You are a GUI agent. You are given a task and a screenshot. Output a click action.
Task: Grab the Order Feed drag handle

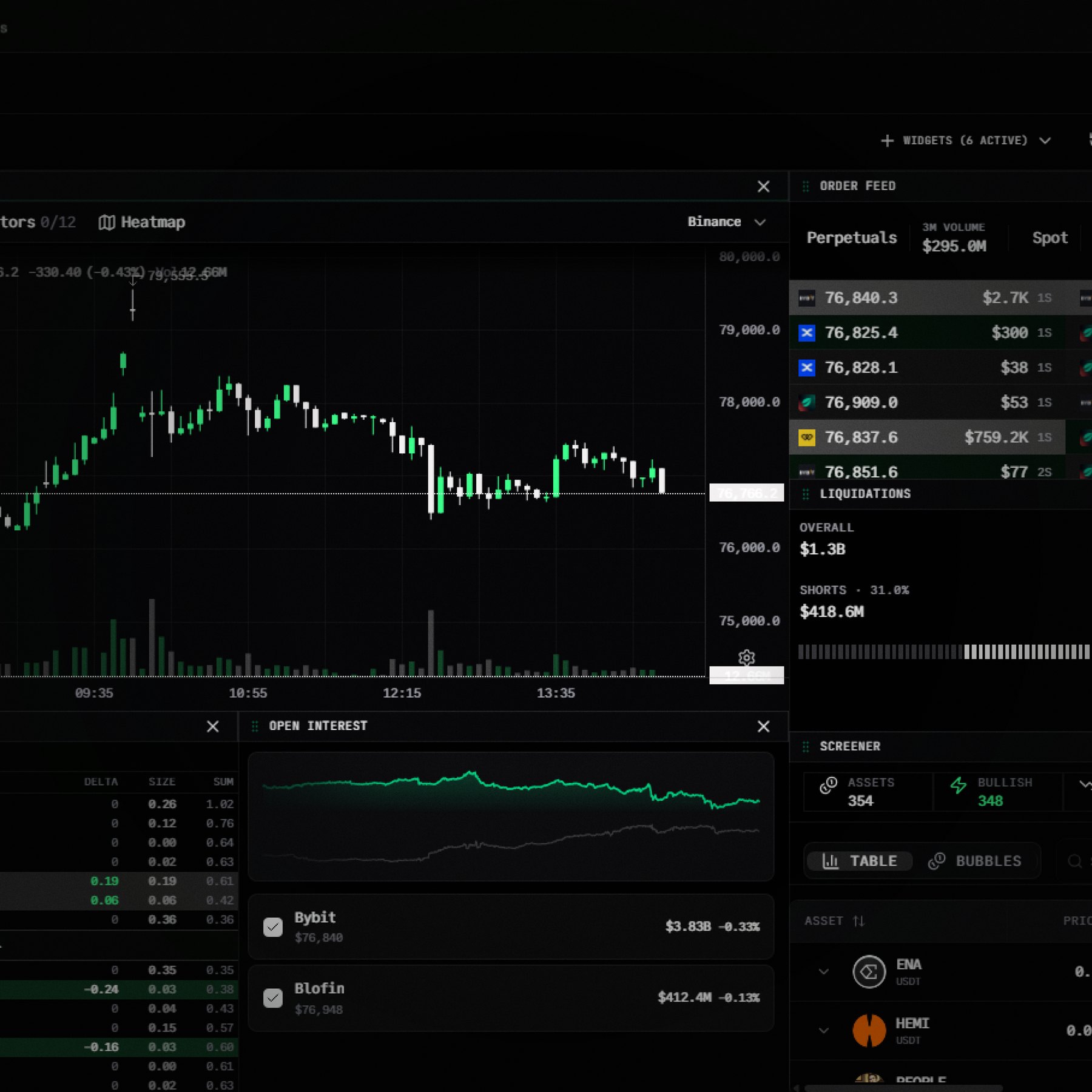(806, 186)
